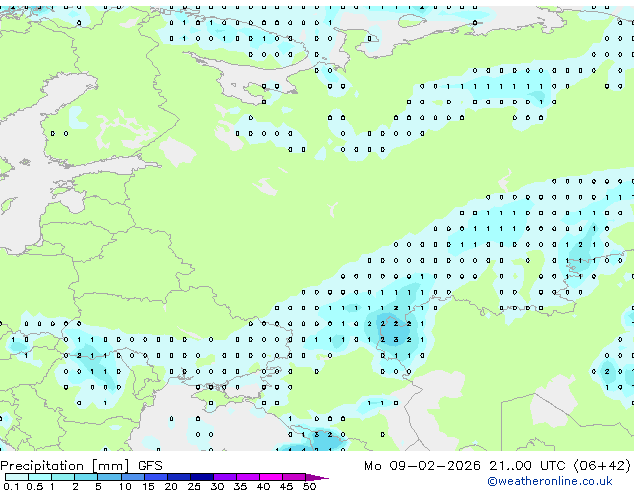
Task: Choose the dark blue swatch between 20 and 25
Action: [x=179, y=477]
